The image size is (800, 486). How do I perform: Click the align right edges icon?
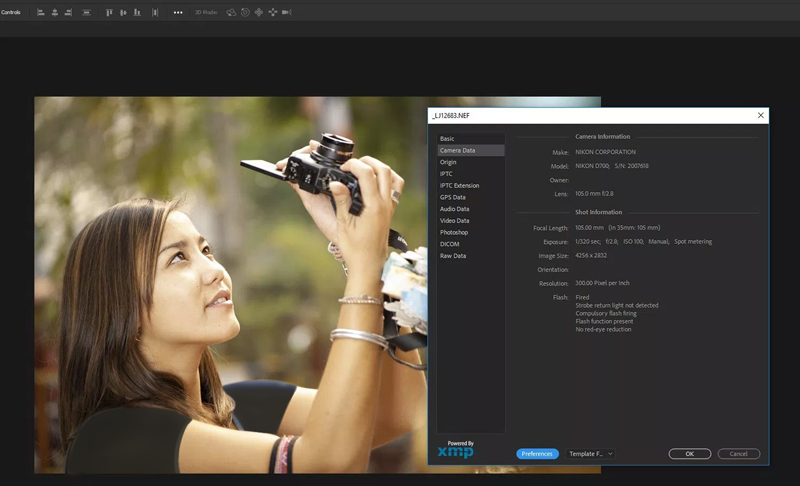[x=68, y=13]
